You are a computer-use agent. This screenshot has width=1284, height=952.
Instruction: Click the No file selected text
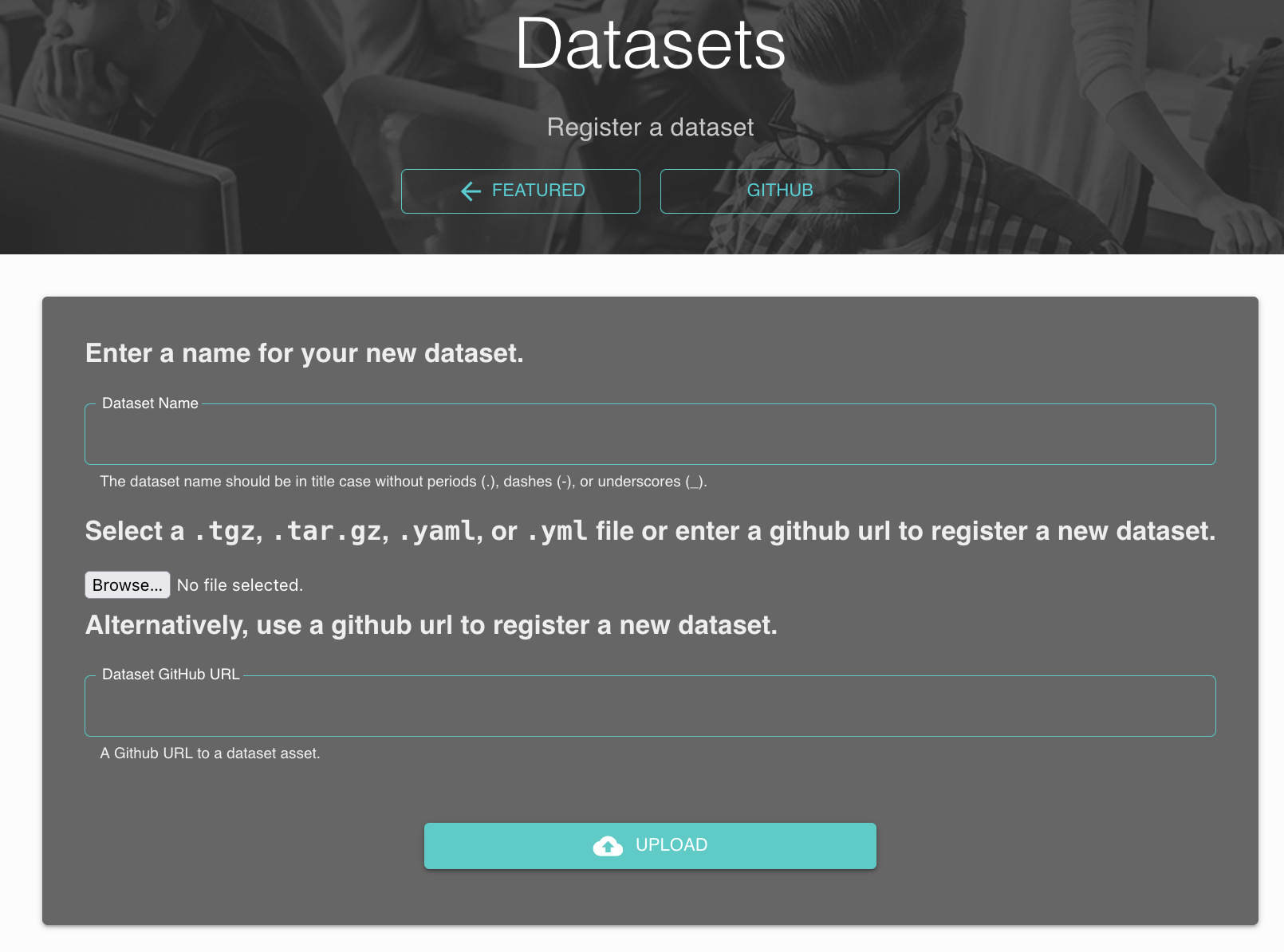[x=239, y=584]
